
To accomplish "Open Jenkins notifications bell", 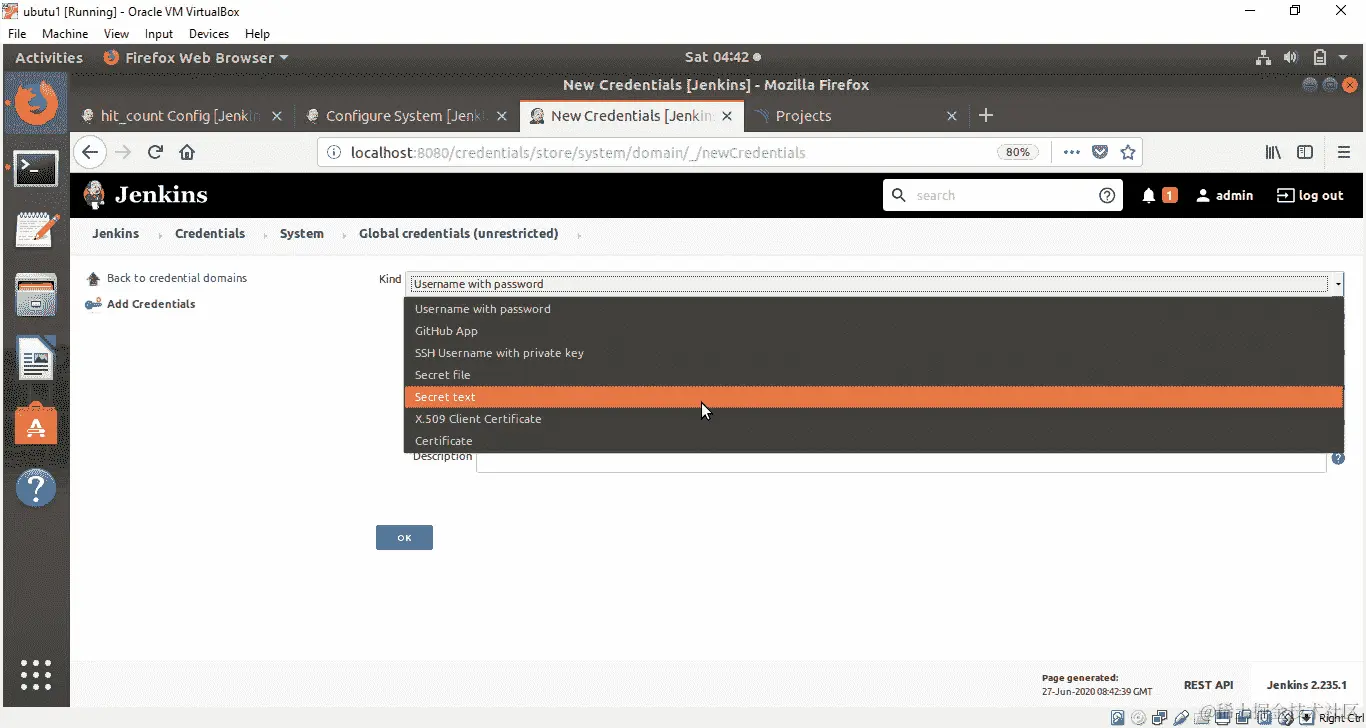I will (1149, 196).
